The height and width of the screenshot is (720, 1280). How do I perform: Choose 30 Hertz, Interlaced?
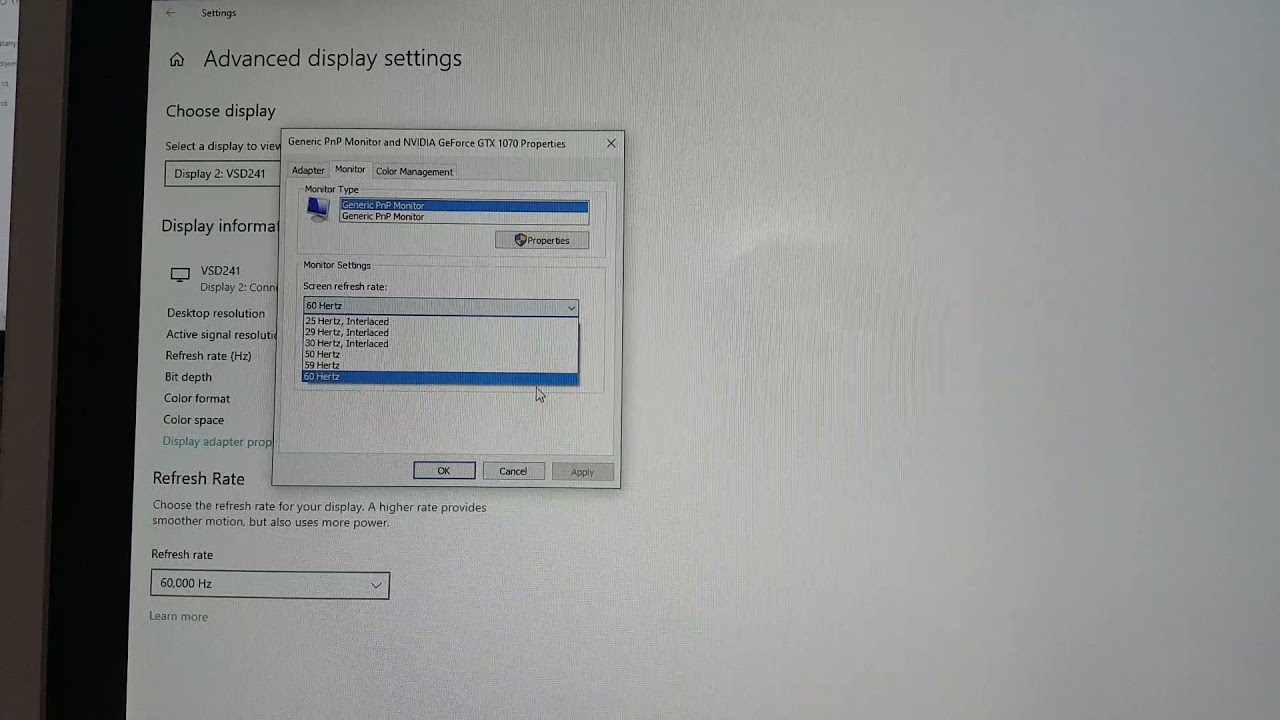pyautogui.click(x=440, y=344)
